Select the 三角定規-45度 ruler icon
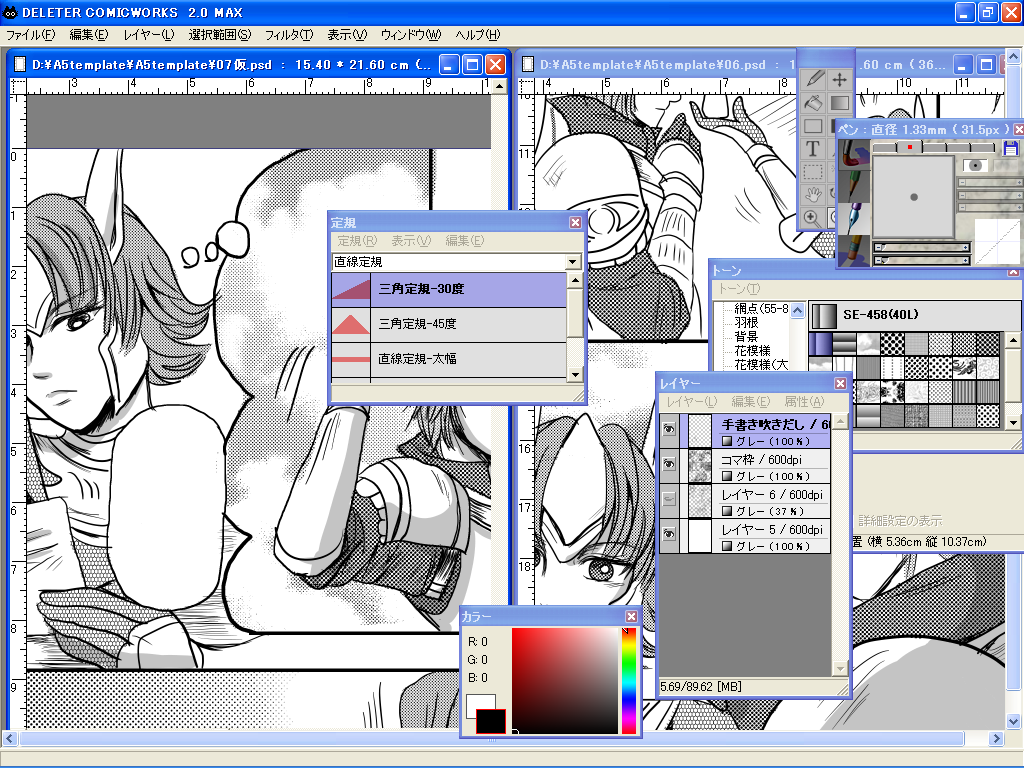 (x=351, y=324)
